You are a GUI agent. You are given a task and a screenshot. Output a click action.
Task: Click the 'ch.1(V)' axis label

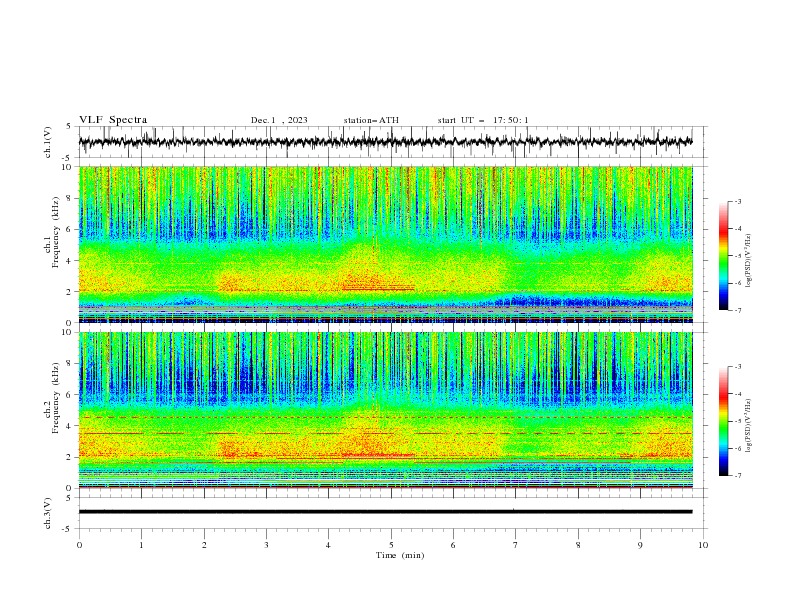48,142
